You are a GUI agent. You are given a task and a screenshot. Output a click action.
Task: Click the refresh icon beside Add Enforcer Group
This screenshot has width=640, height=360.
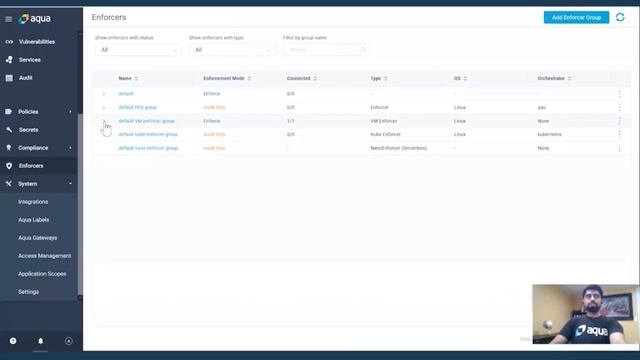coord(620,17)
